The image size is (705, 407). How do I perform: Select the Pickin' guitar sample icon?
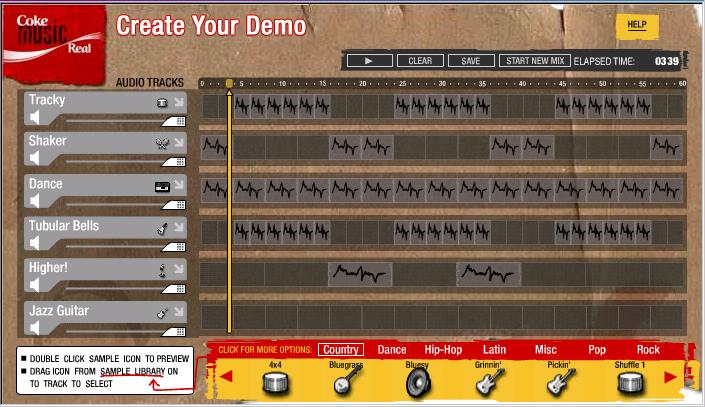click(x=560, y=382)
